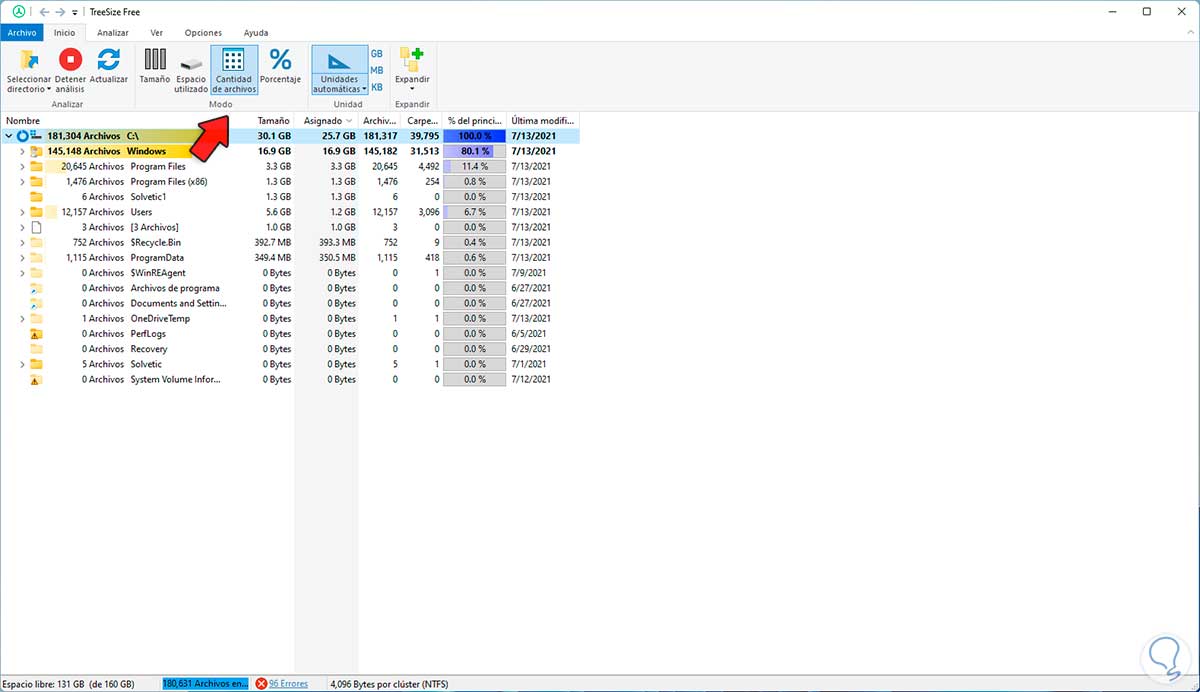The image size is (1200, 692).
Task: Click the System Volume Information warning icon
Action: [x=37, y=379]
